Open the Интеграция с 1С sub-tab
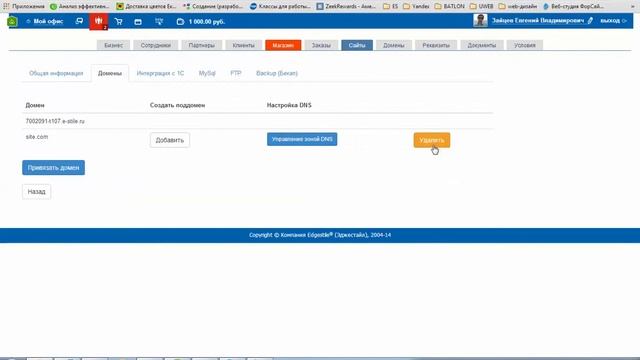 (x=160, y=73)
